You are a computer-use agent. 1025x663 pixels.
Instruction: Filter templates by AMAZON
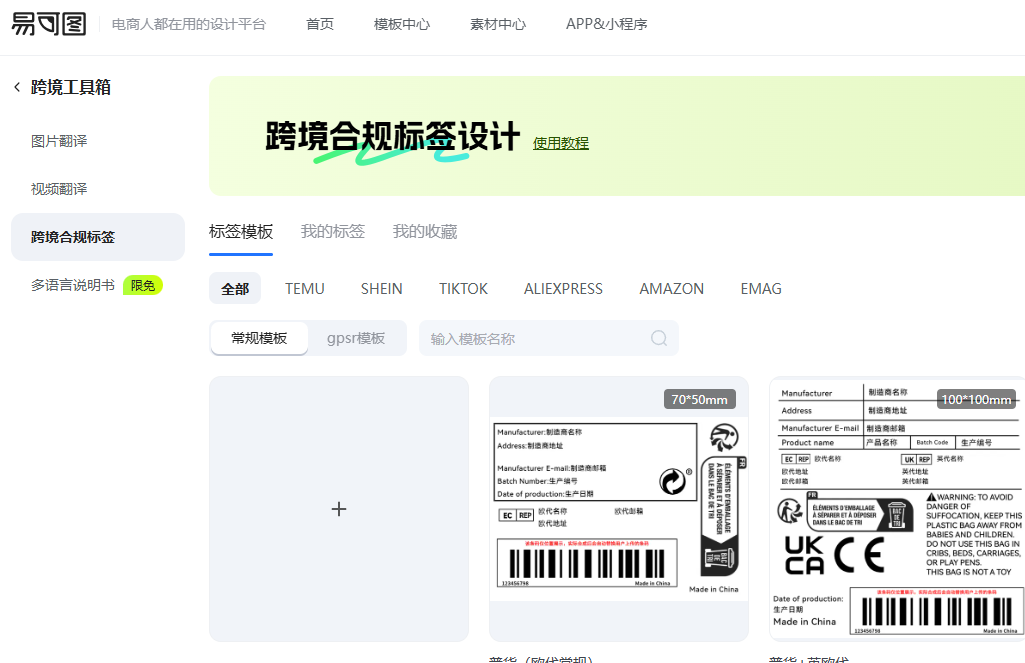[672, 288]
